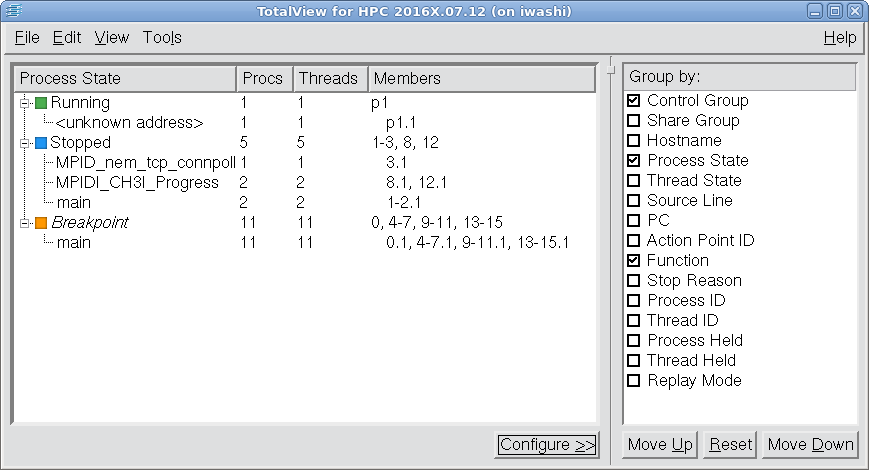Open the Help menu
The height and width of the screenshot is (470, 869).
coord(839,38)
